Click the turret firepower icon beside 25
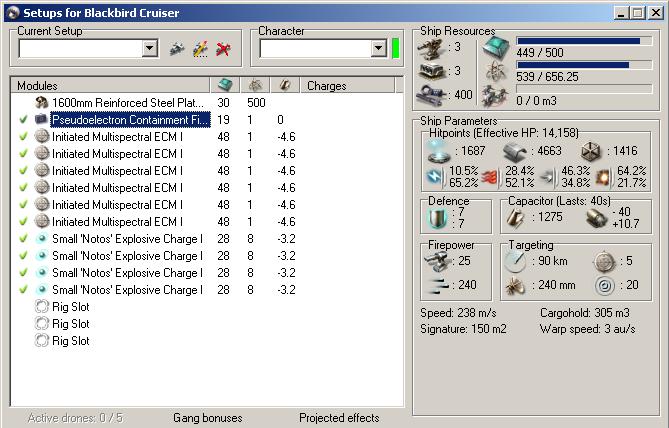 click(437, 261)
